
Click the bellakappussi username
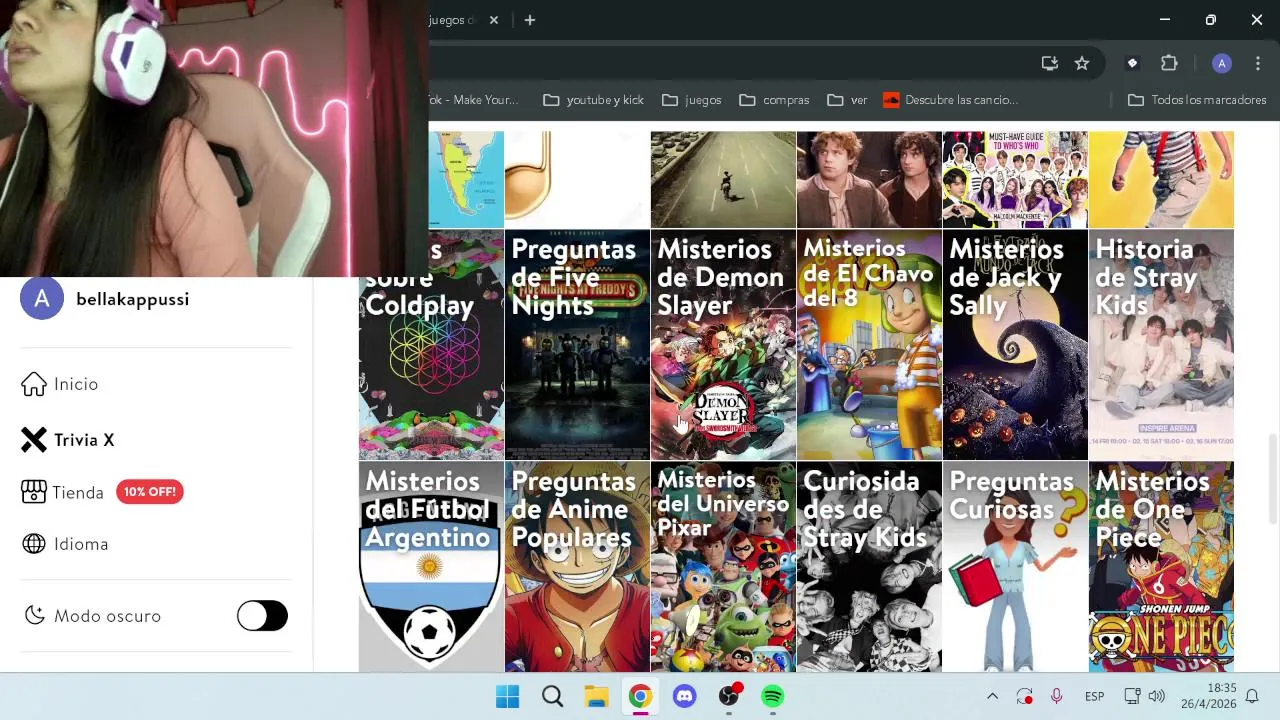point(132,299)
